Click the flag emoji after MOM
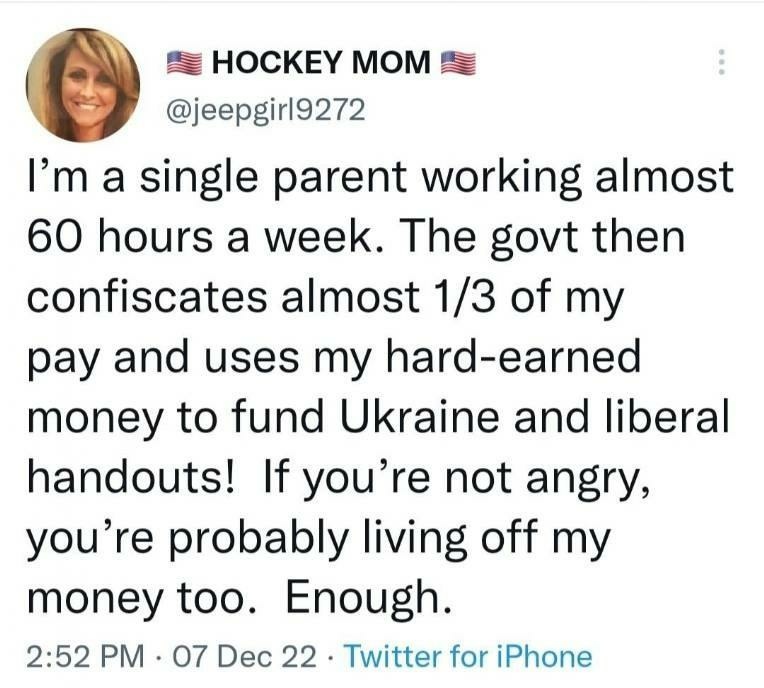Screen dimensions: 764x688 coord(458,62)
